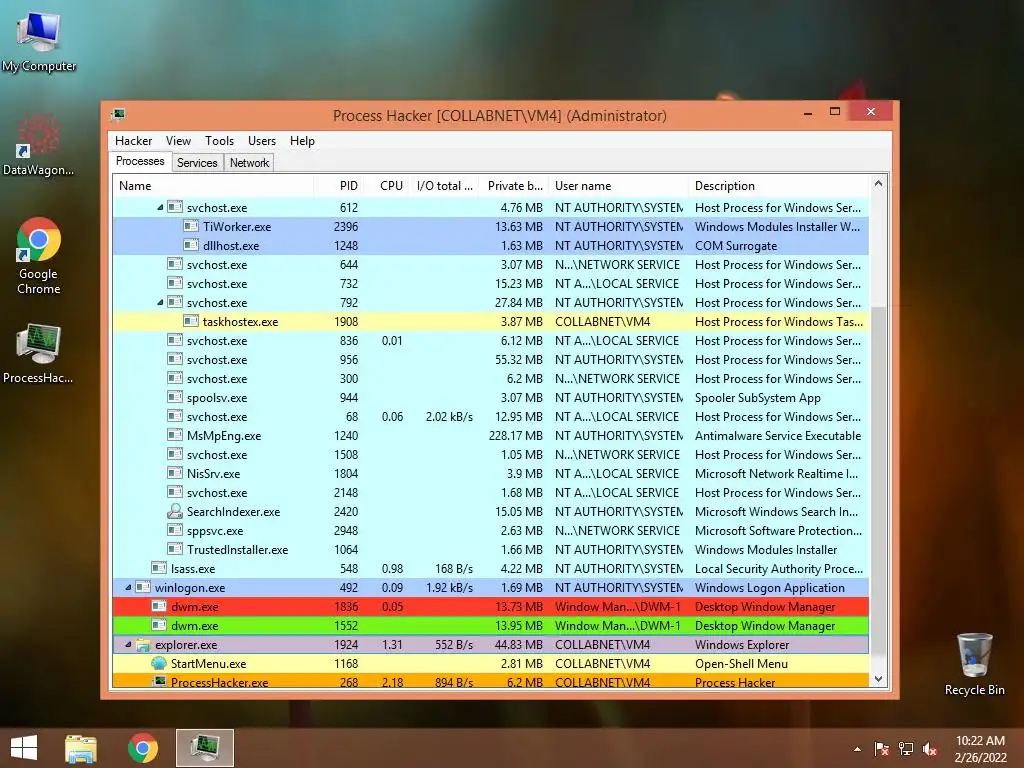
Task: Click Process Hacker title bar icon
Action: (x=118, y=116)
